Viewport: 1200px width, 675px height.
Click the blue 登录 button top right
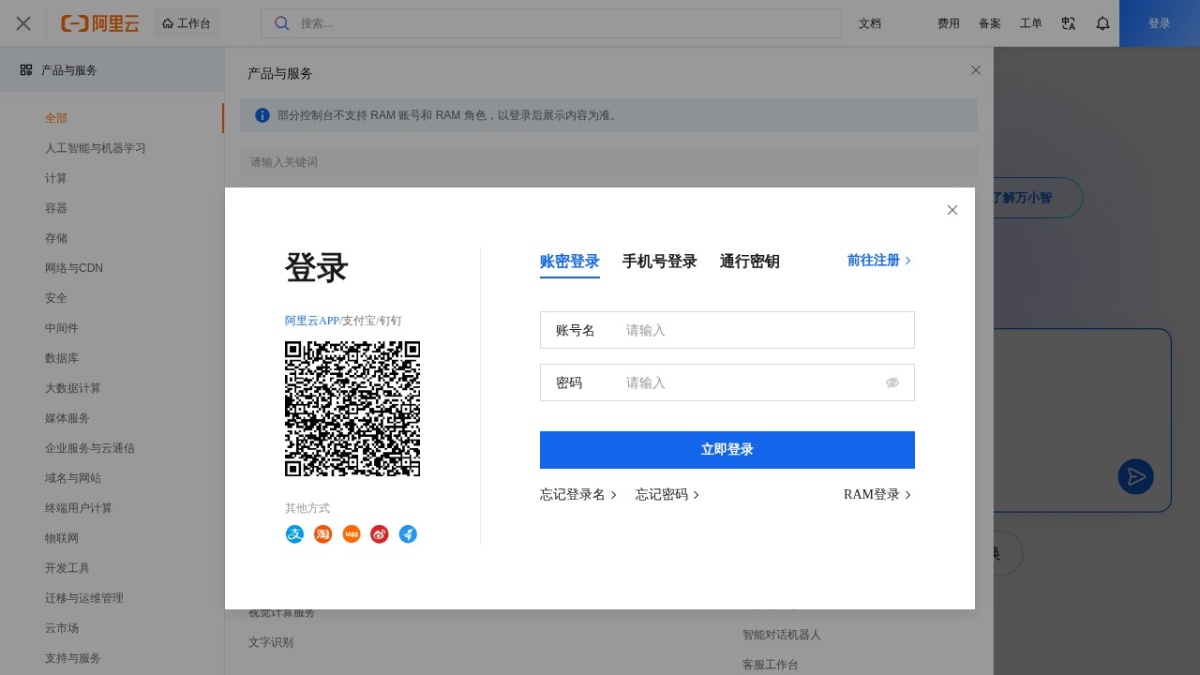tap(1159, 23)
